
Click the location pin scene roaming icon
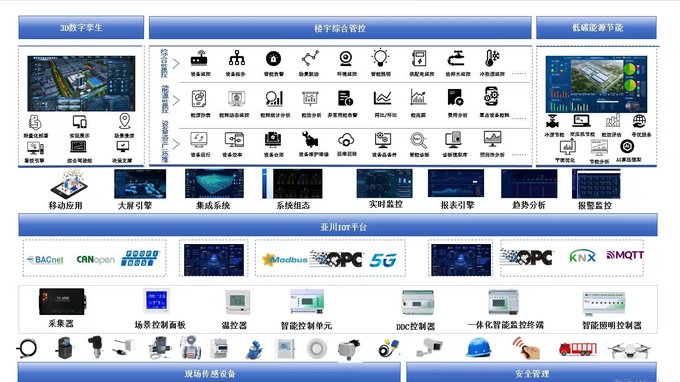coord(124,121)
